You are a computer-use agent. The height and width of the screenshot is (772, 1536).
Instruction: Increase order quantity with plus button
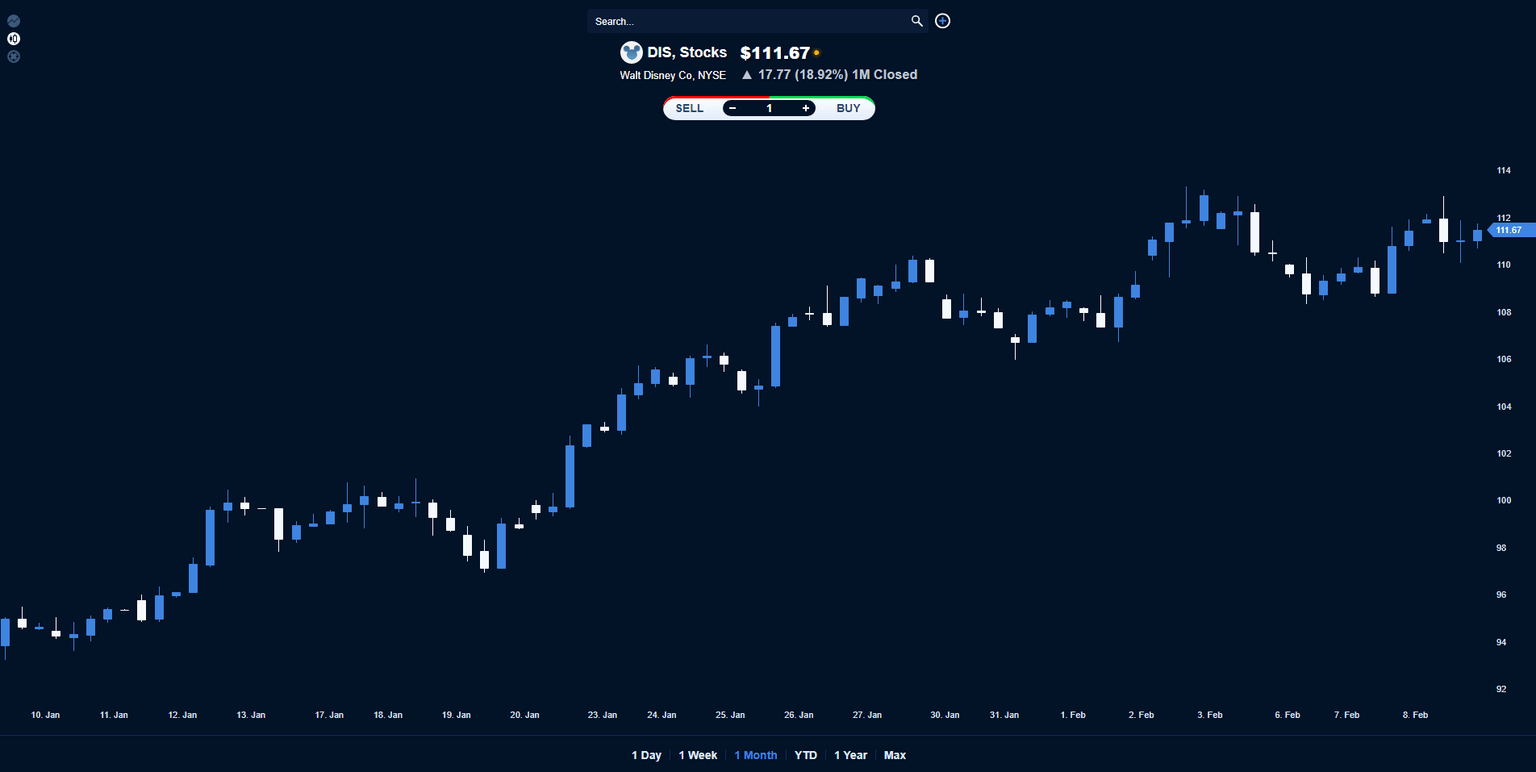806,108
